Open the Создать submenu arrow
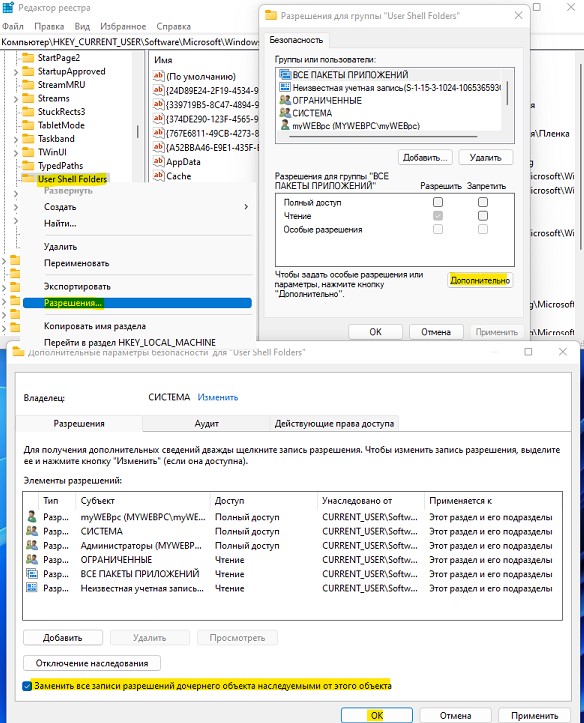The width and height of the screenshot is (584, 723). (x=246, y=207)
